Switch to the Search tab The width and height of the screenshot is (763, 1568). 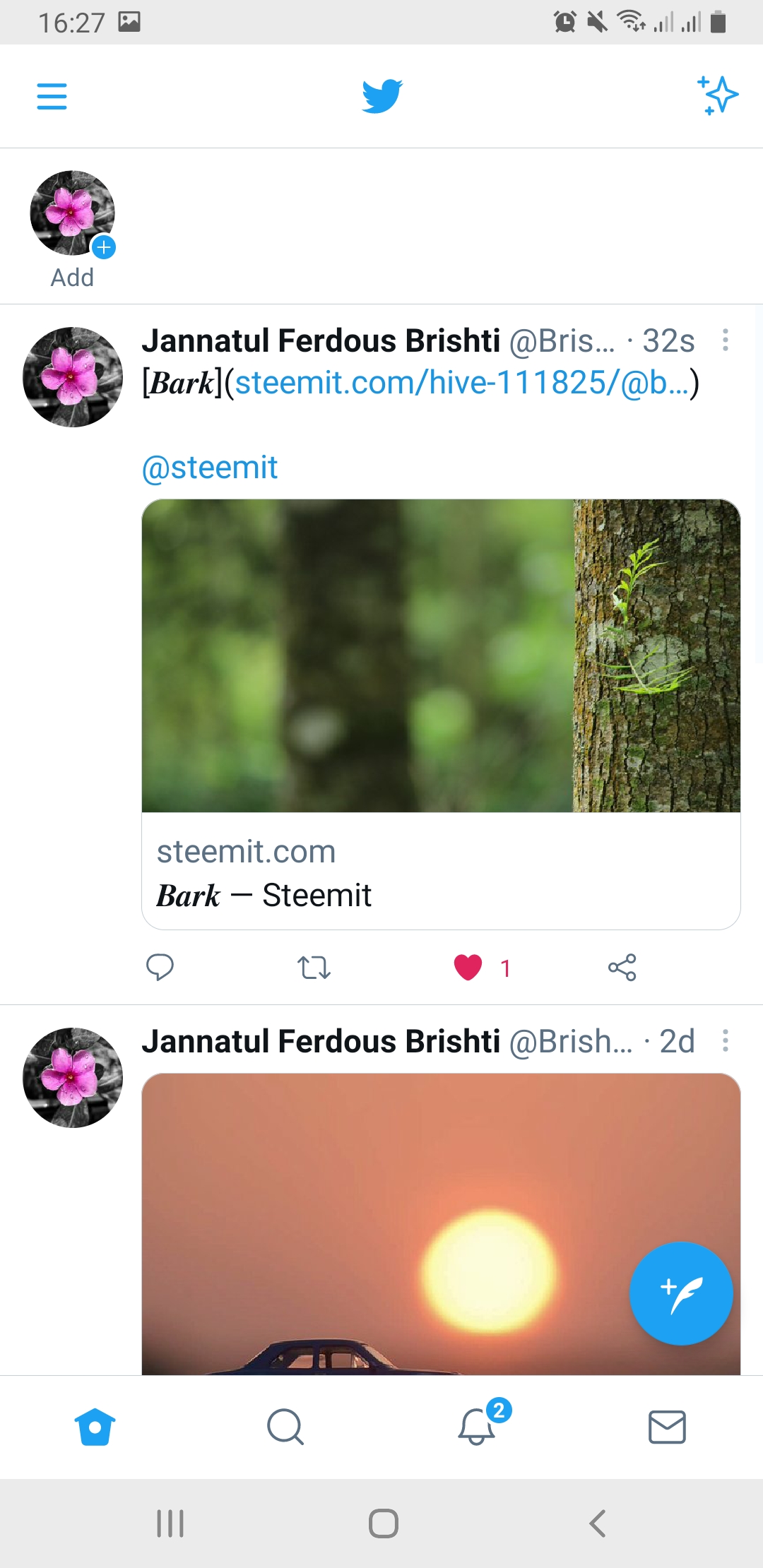click(x=285, y=1427)
